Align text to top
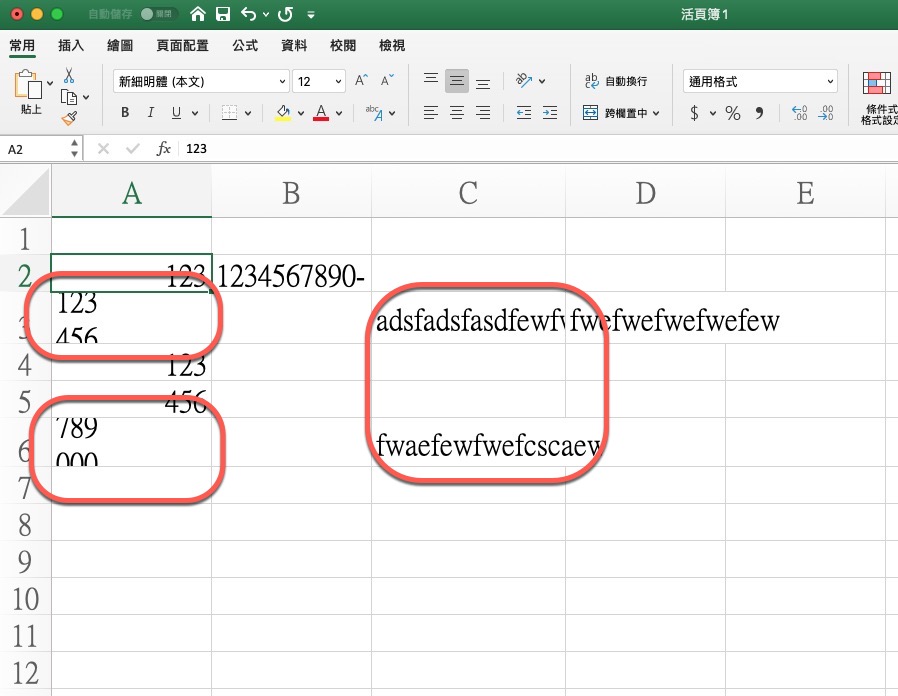This screenshot has height=696, width=898. (431, 78)
